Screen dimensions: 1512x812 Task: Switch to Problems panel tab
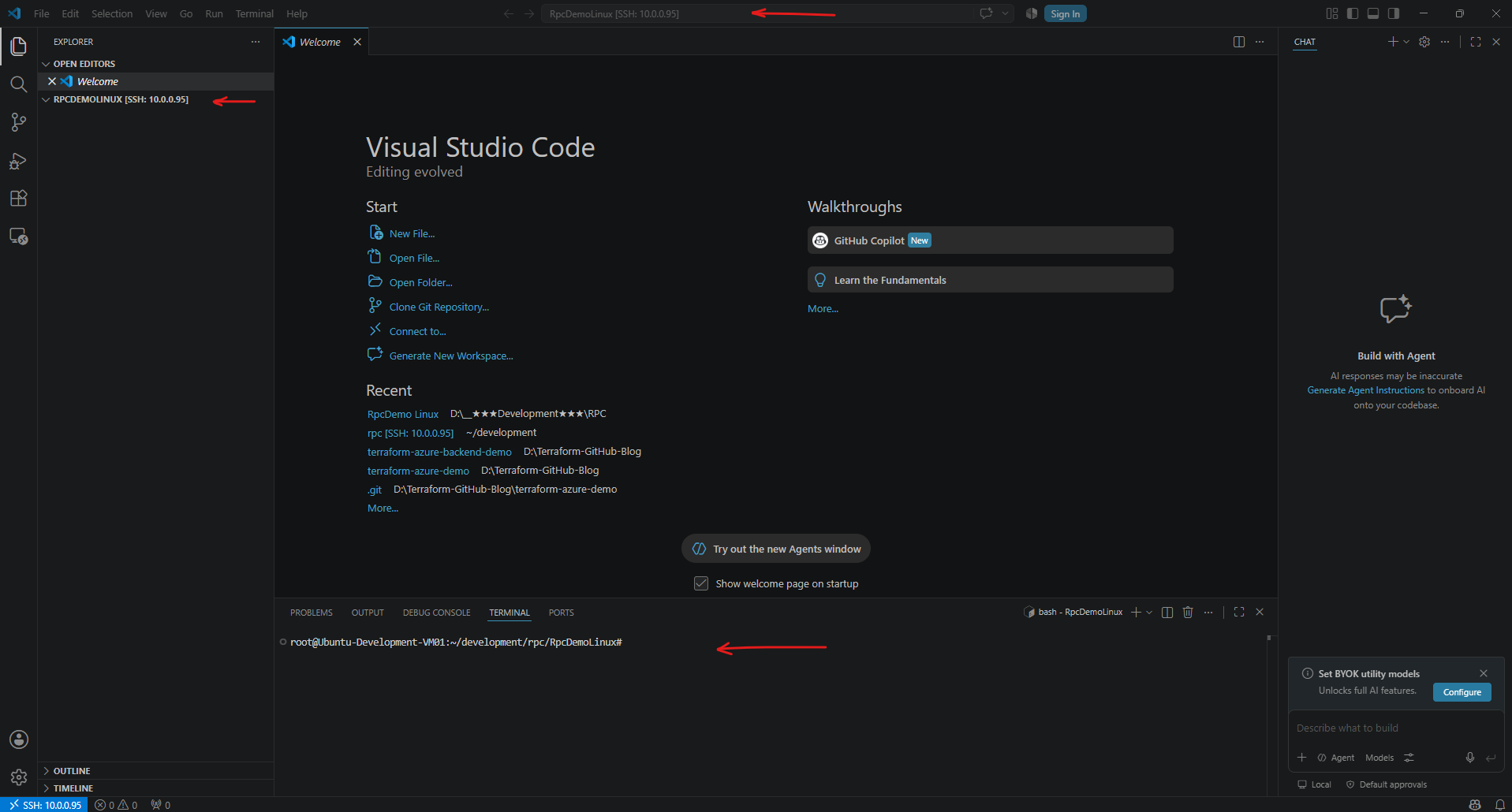pos(312,613)
